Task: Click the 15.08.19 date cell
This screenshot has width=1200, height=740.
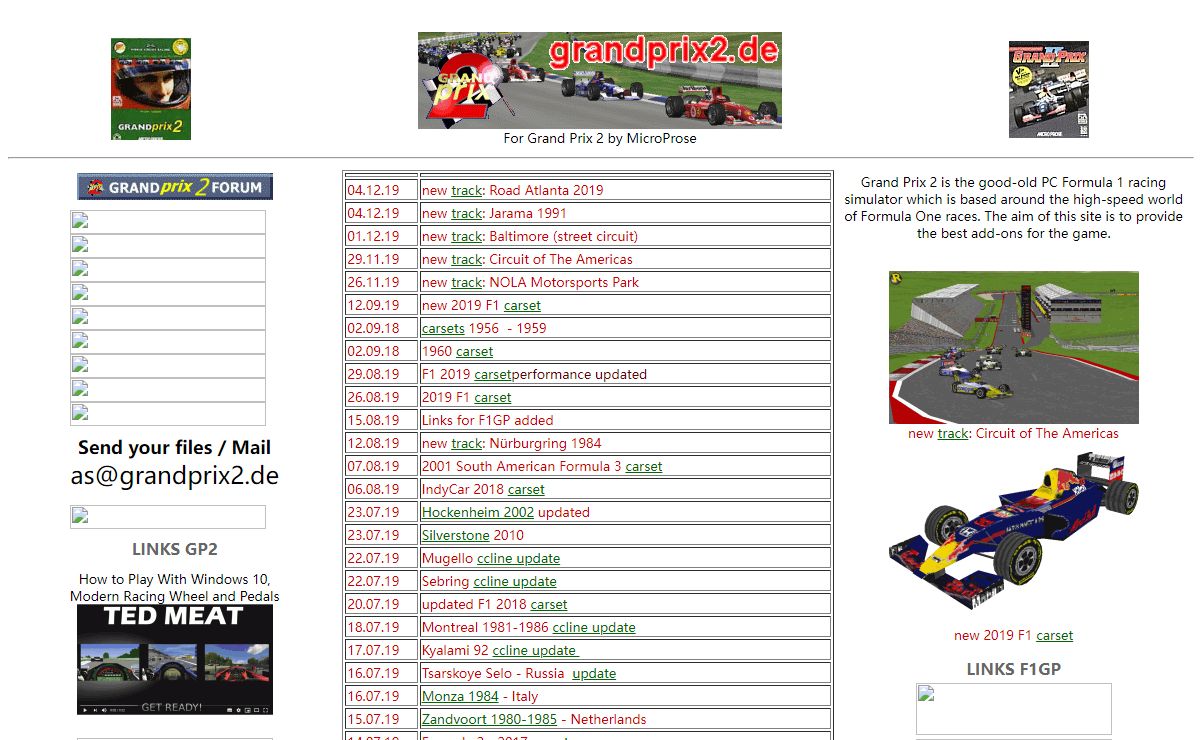Action: (382, 420)
